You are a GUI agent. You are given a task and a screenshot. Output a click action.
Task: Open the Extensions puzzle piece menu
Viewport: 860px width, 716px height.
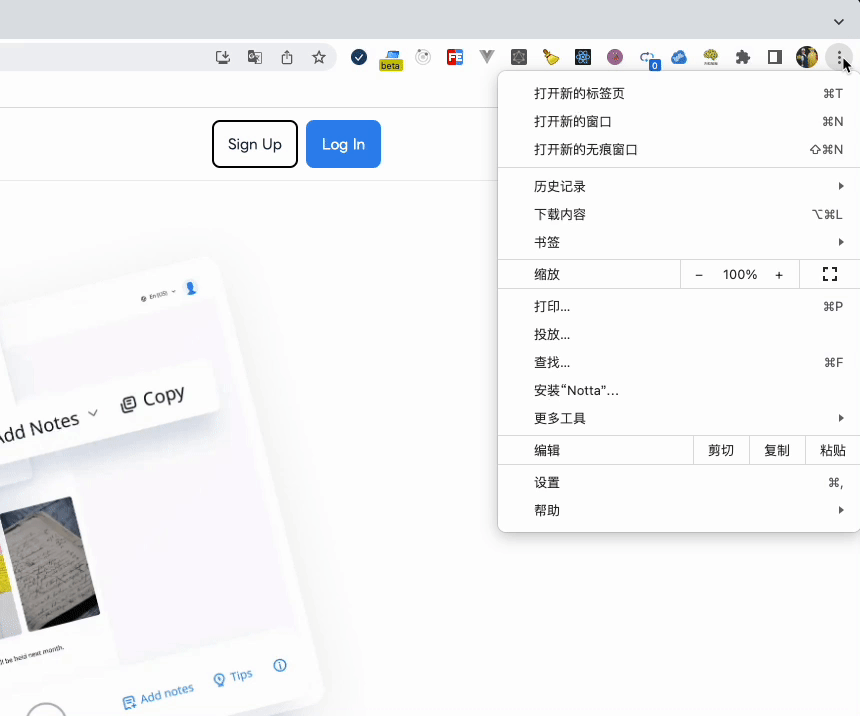point(743,57)
